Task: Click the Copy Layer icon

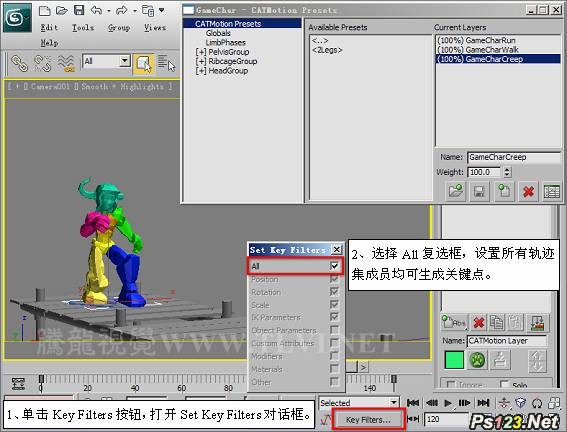Action: (497, 322)
